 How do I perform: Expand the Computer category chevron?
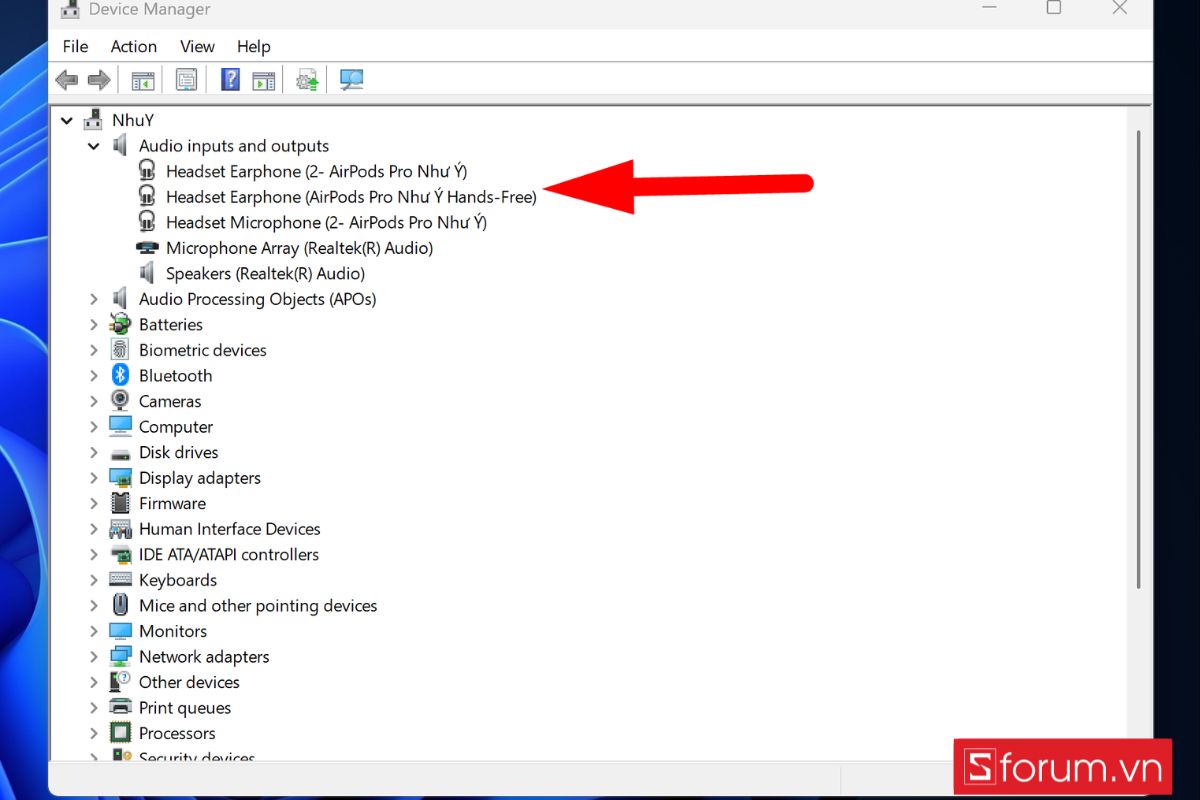point(94,427)
